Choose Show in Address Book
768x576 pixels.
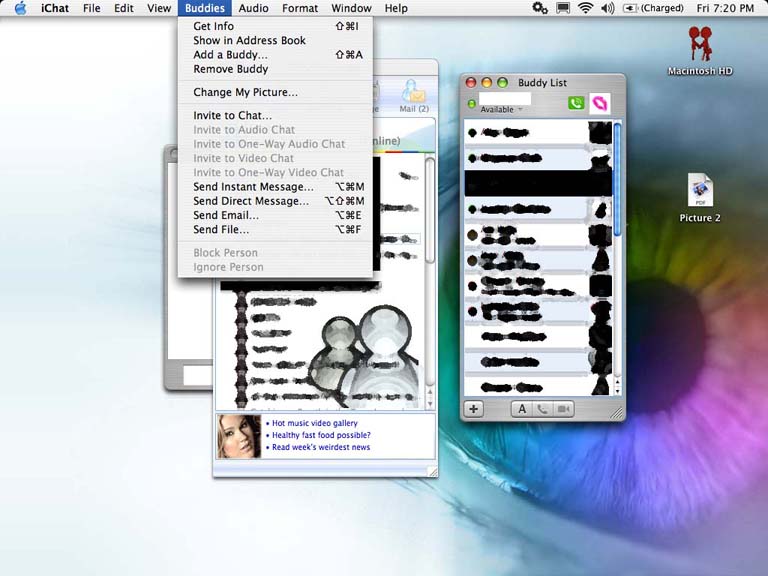[275, 40]
